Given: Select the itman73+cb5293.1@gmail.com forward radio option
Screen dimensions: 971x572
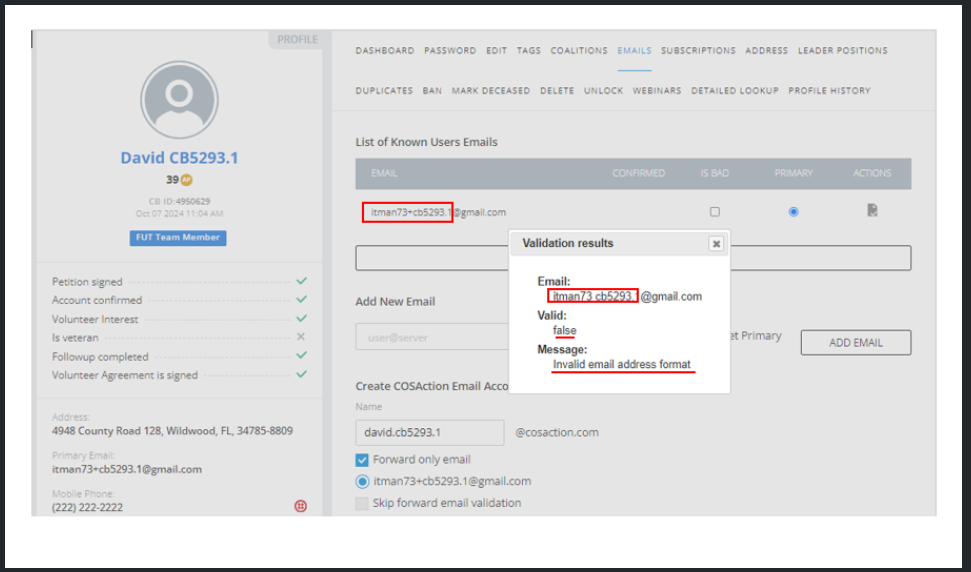Looking at the screenshot, I should coord(362,481).
